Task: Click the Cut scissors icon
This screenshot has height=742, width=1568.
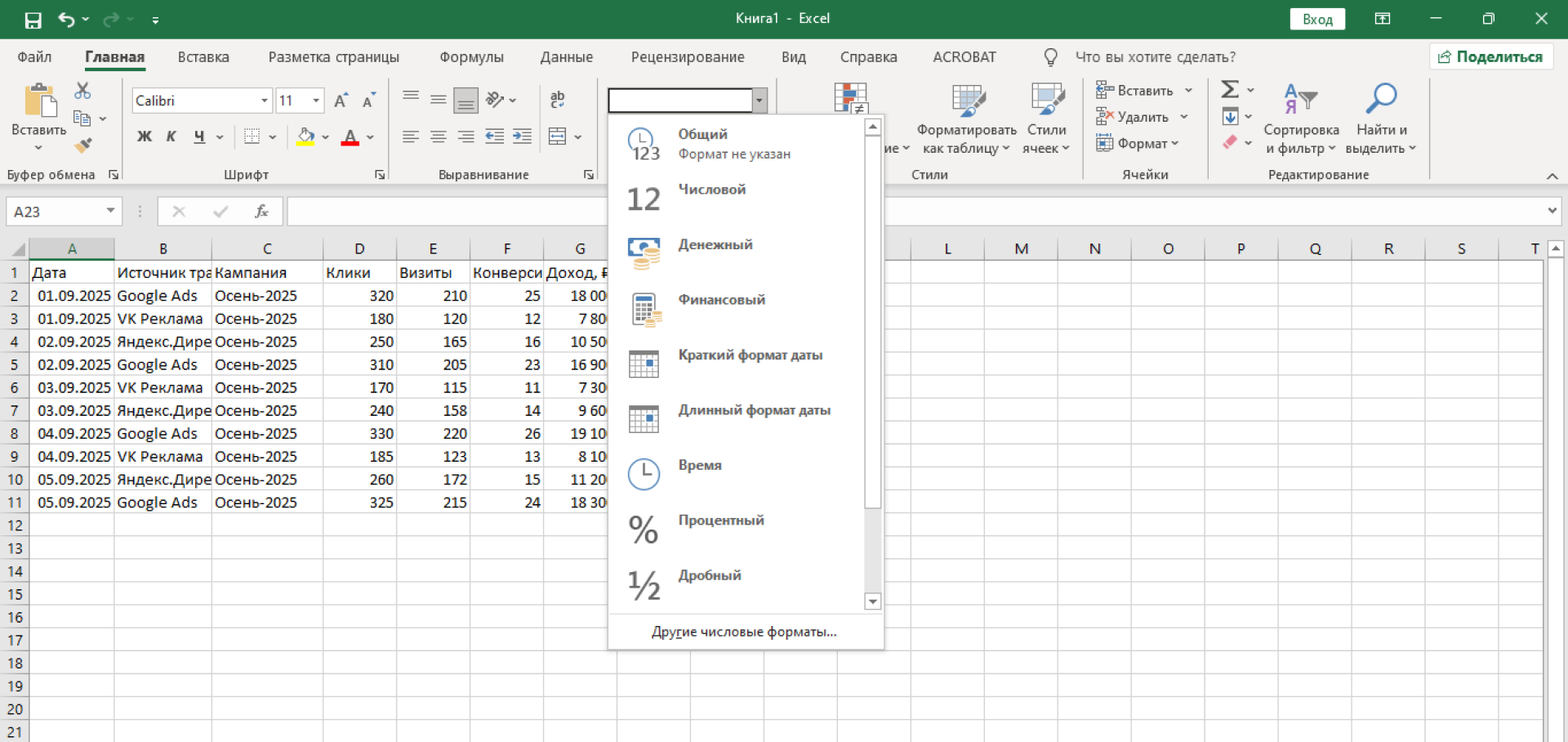Action: tap(82, 91)
